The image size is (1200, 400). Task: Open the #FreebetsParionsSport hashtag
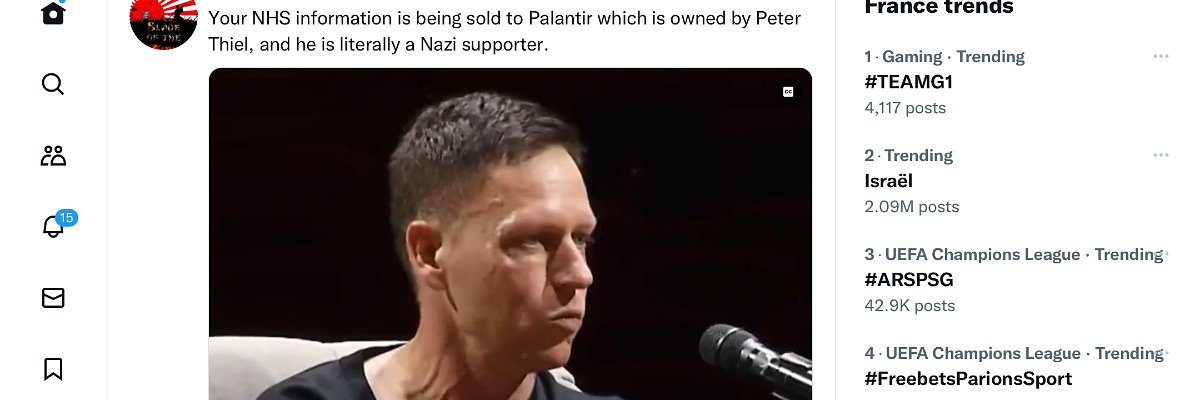pyautogui.click(x=968, y=379)
